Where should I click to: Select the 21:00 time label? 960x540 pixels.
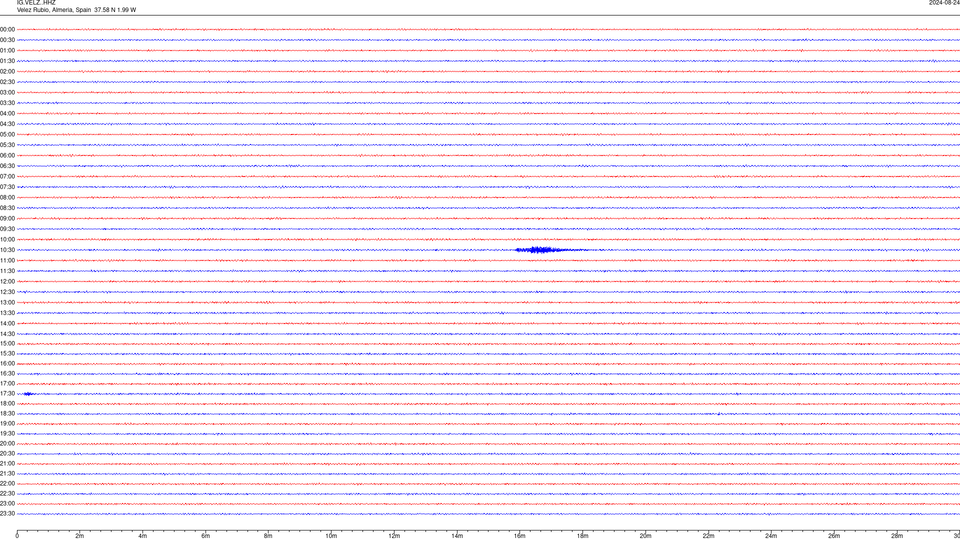click(x=7, y=463)
